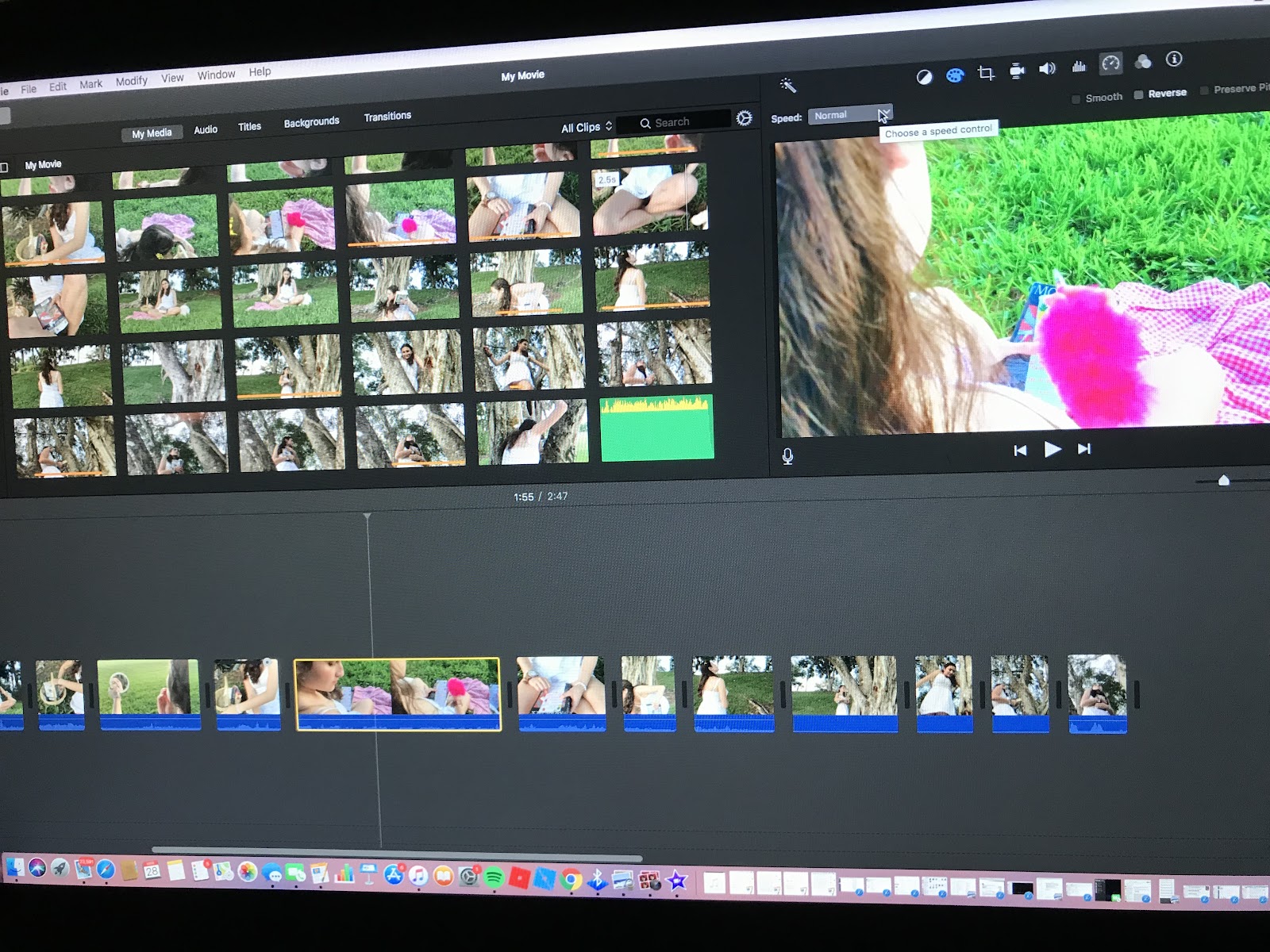Viewport: 1270px width, 952px height.
Task: Select the last clip in the timeline
Action: [x=1097, y=693]
